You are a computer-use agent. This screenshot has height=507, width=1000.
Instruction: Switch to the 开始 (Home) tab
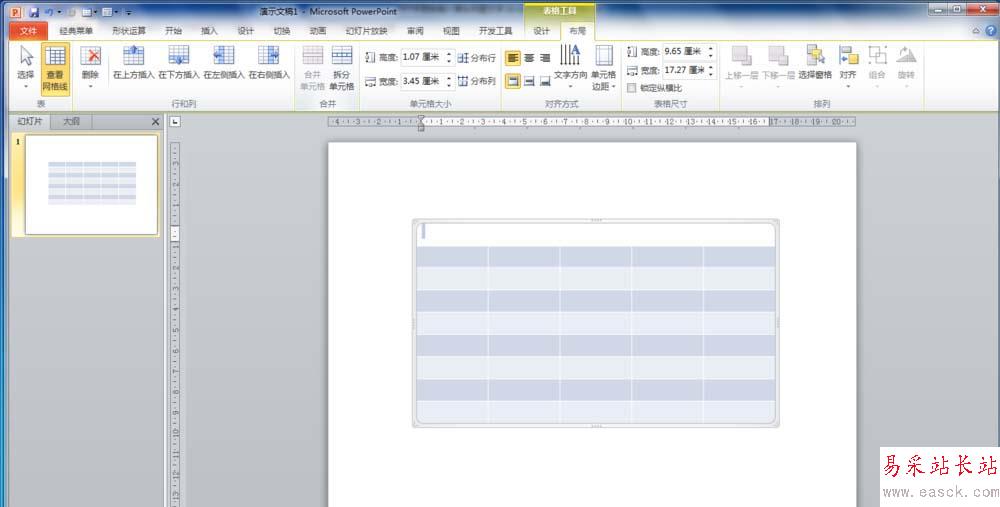tap(173, 31)
